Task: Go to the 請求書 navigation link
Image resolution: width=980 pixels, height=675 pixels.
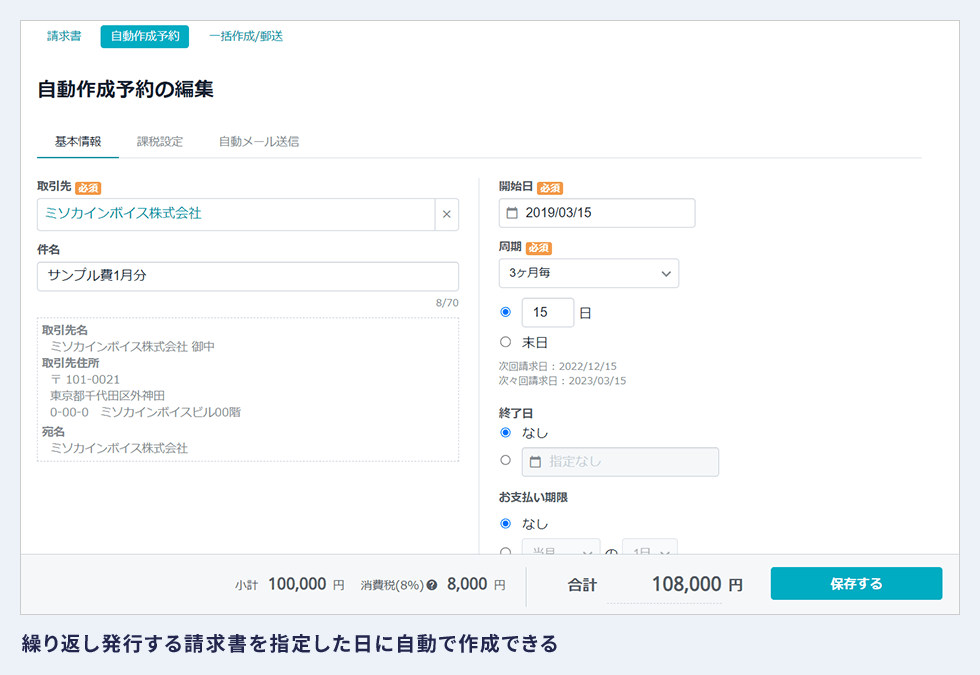Action: coord(65,36)
